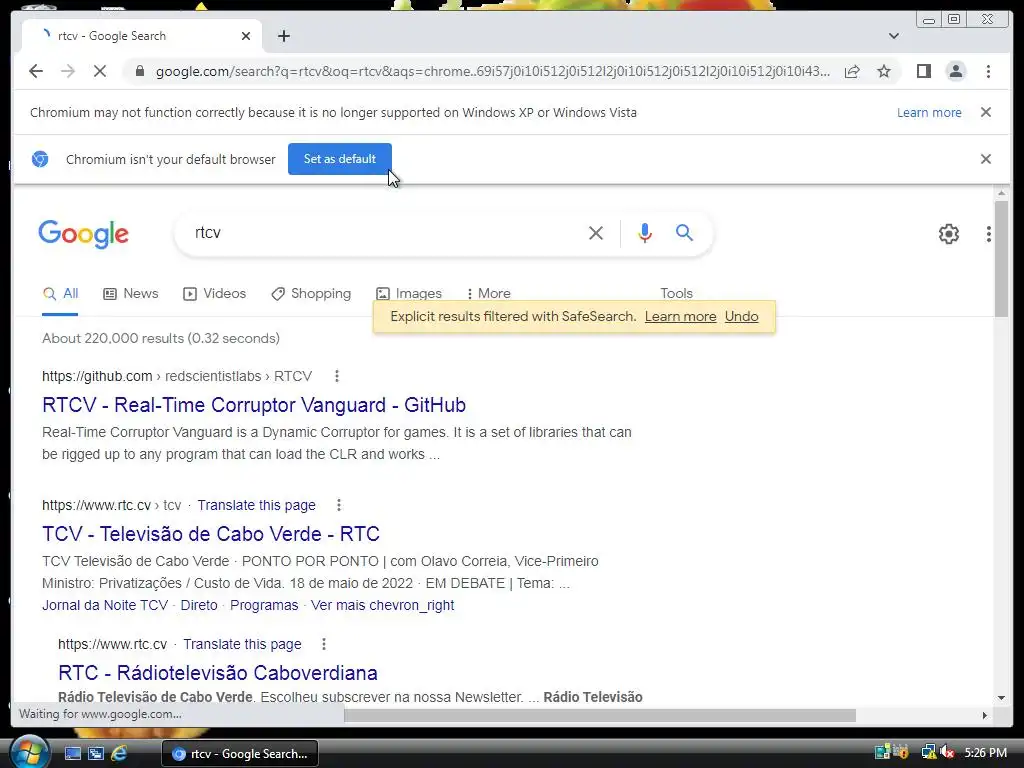Click rtcv - Google Search taskbar button
1024x768 pixels.
coord(240,754)
